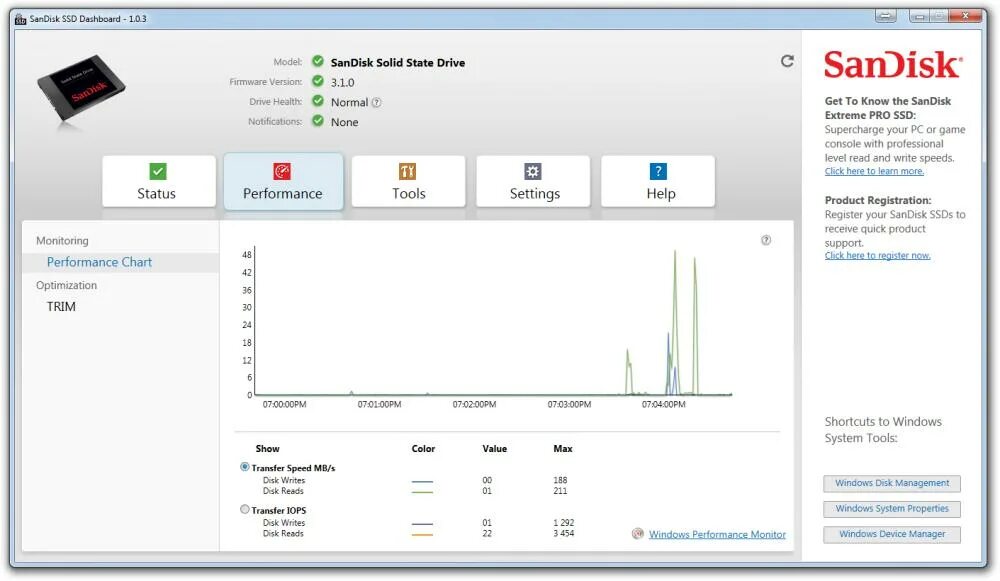1000x581 pixels.
Task: Click the firmware version value '3.1.0'
Action: (342, 82)
